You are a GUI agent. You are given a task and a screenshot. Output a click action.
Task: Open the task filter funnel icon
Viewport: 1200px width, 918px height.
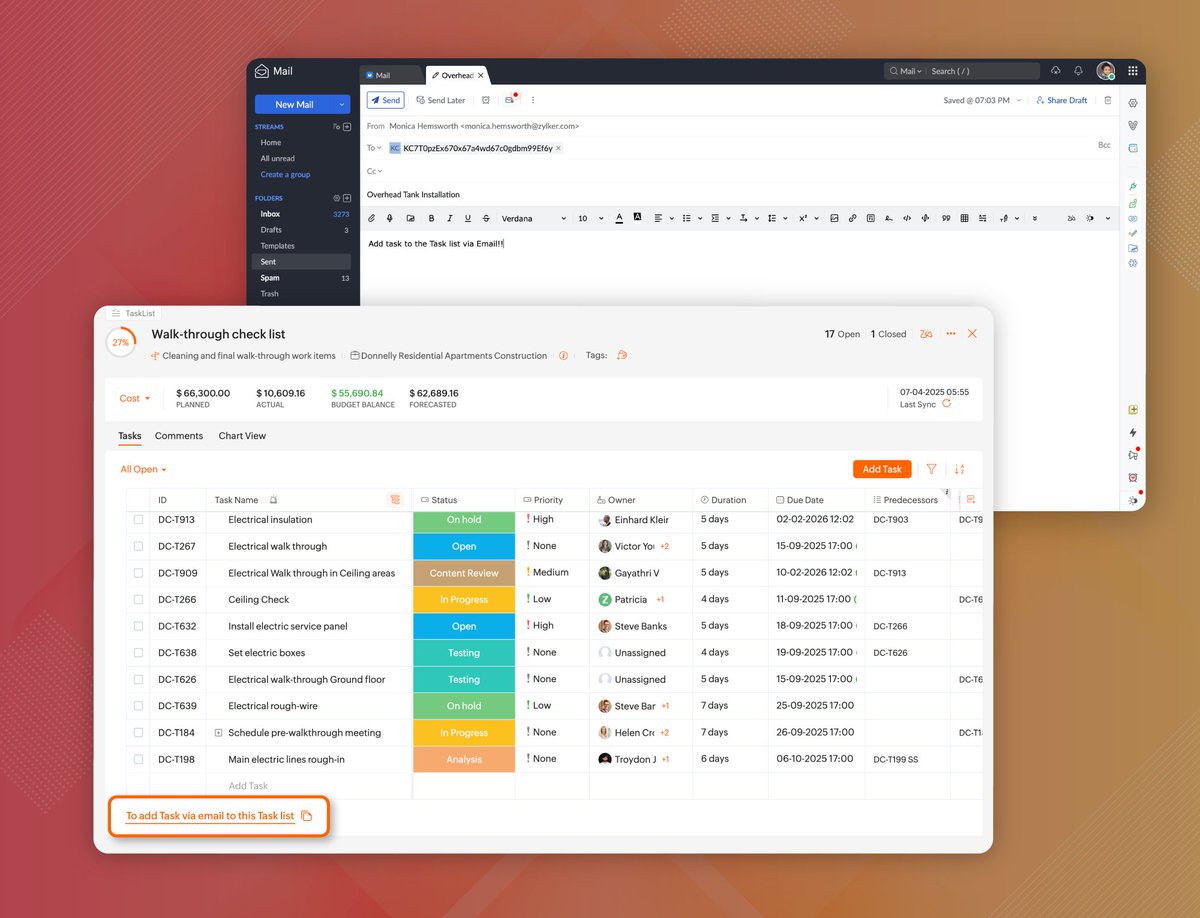point(932,469)
